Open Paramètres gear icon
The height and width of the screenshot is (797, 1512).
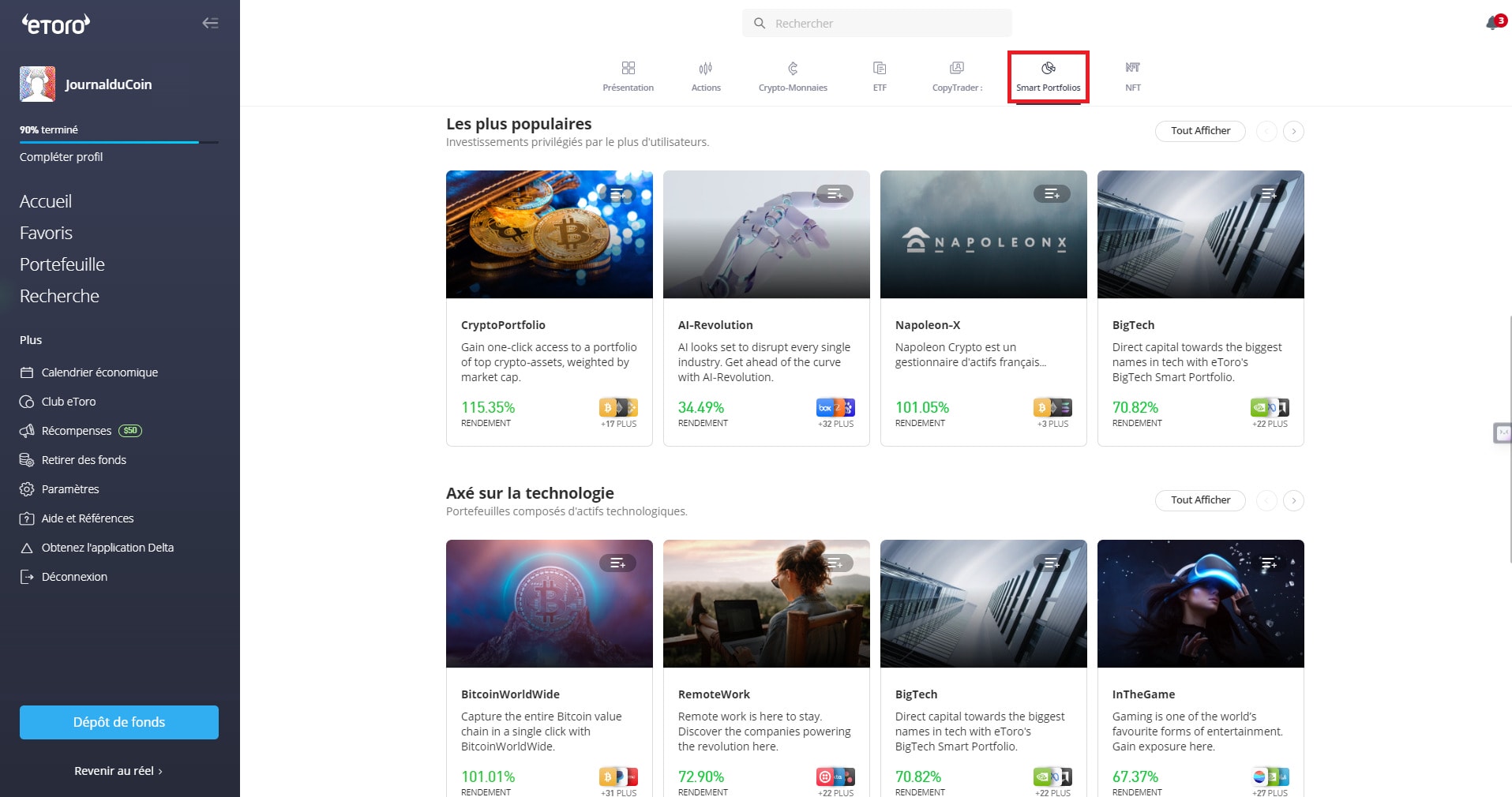pyautogui.click(x=27, y=489)
